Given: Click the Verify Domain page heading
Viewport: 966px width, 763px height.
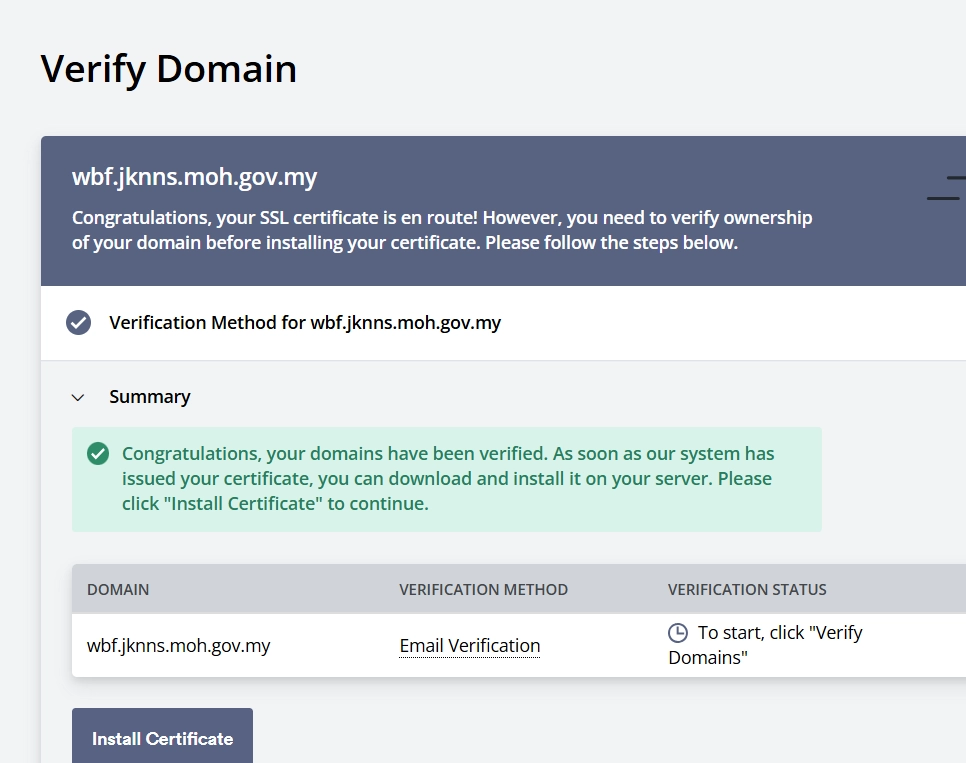Looking at the screenshot, I should click(x=168, y=69).
